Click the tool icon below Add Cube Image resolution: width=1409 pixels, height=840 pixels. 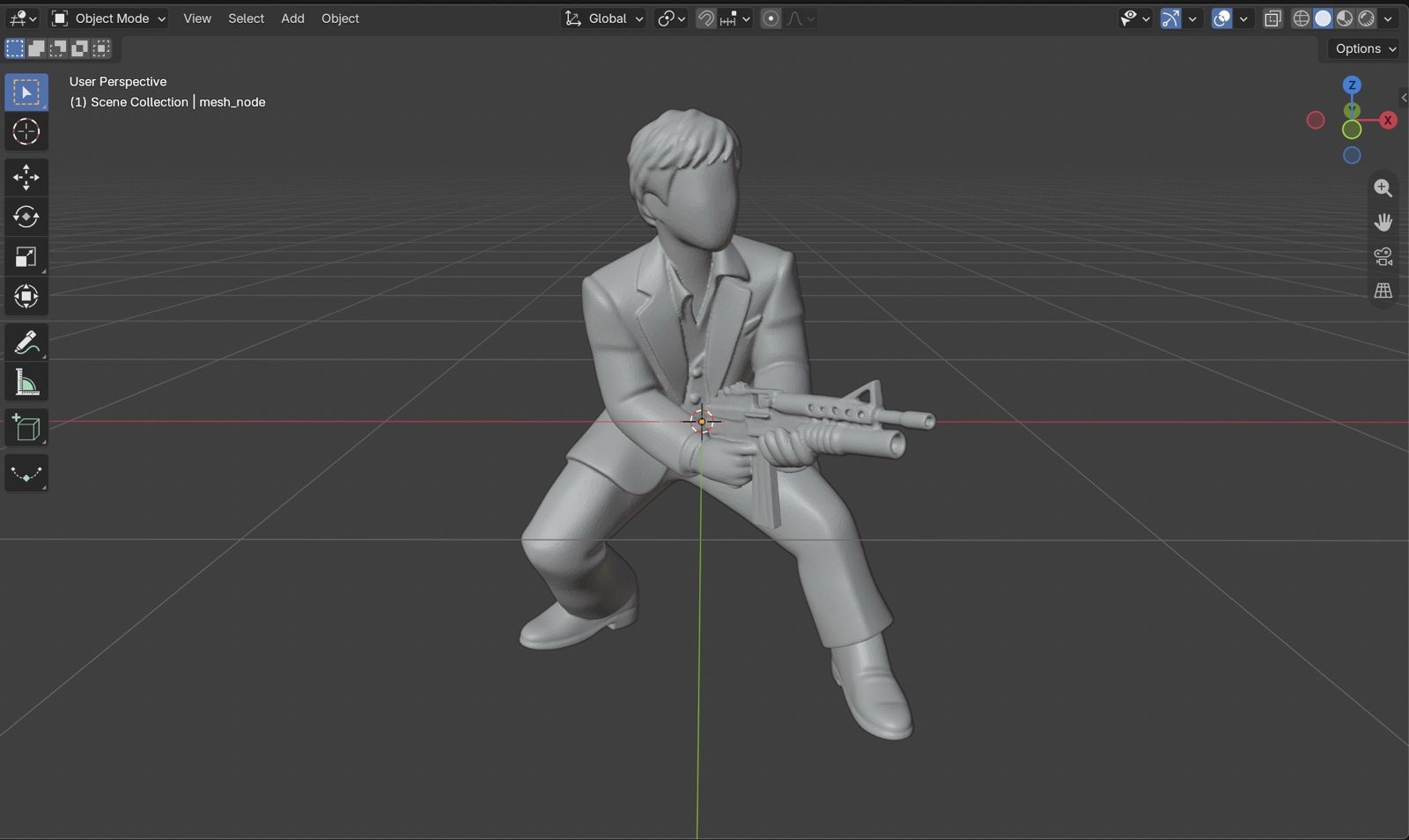(26, 474)
